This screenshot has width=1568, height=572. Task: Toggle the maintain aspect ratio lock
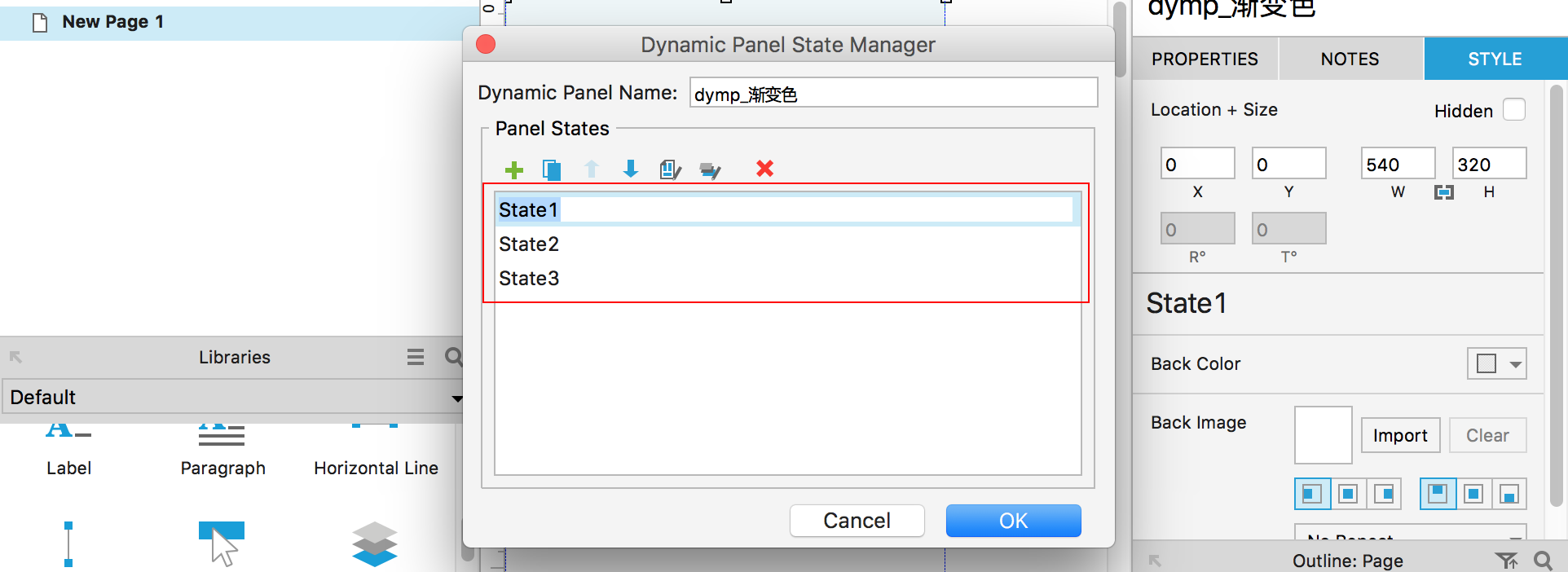tap(1443, 192)
